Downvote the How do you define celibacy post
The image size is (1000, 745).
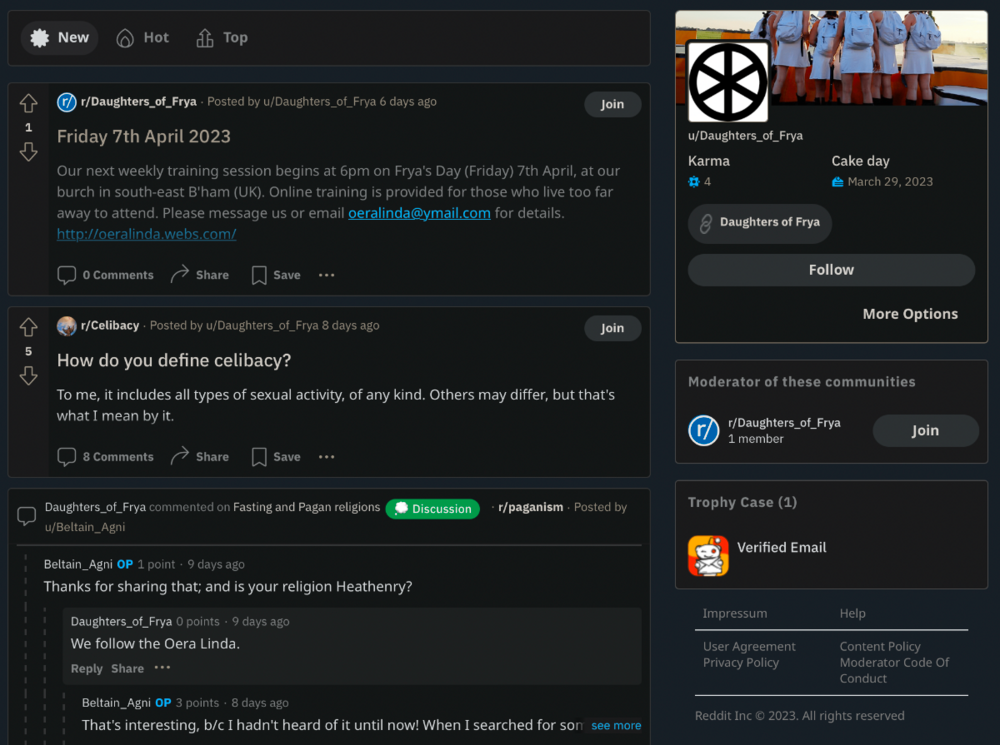click(x=28, y=376)
